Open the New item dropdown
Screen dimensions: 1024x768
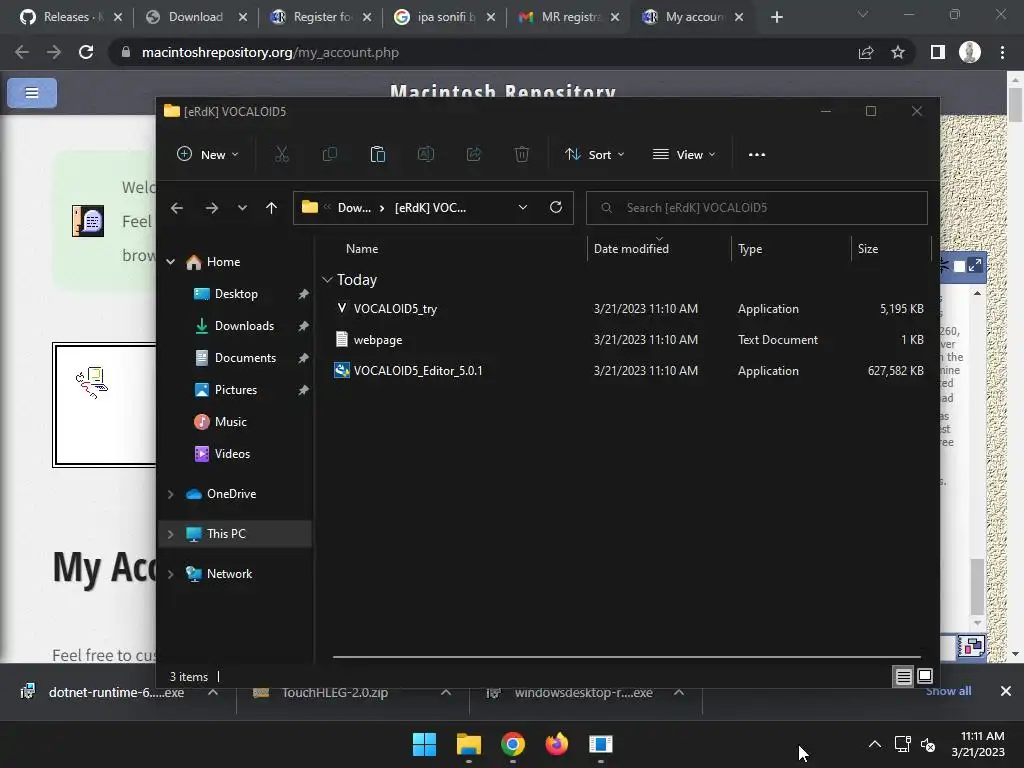point(208,155)
